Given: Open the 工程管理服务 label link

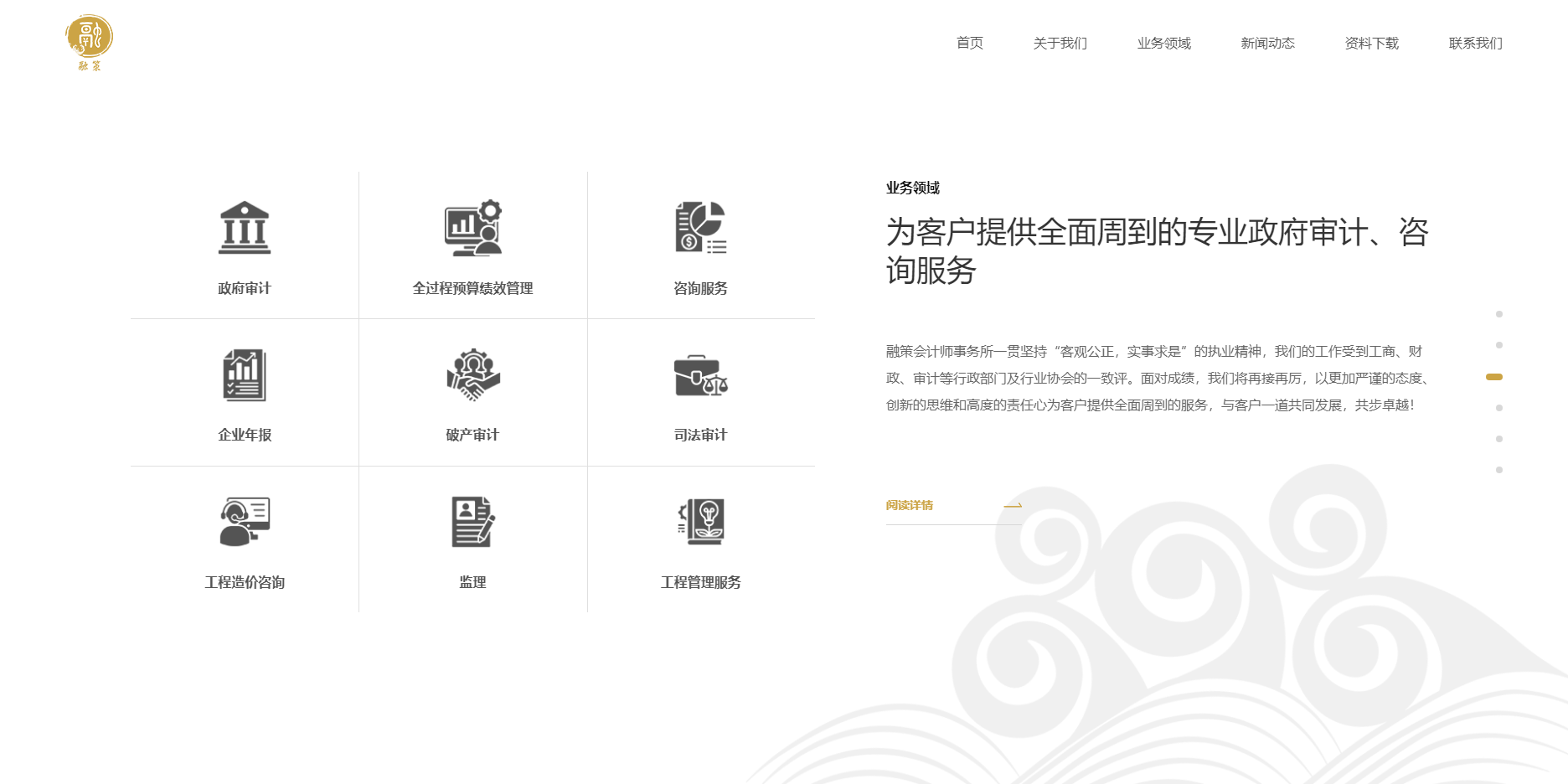Looking at the screenshot, I should tap(701, 582).
